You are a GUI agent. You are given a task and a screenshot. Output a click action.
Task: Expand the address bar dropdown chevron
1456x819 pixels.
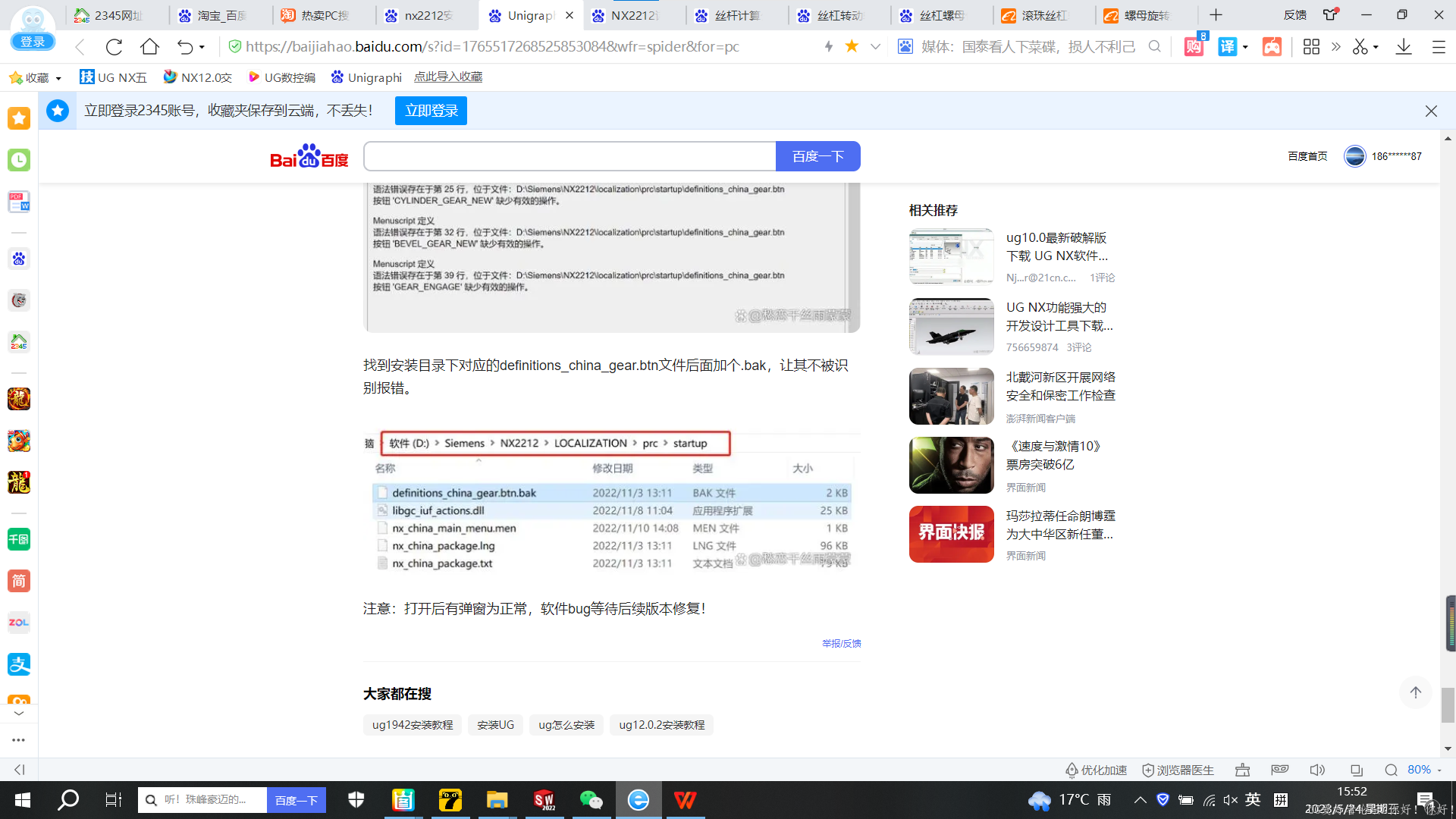(875, 46)
